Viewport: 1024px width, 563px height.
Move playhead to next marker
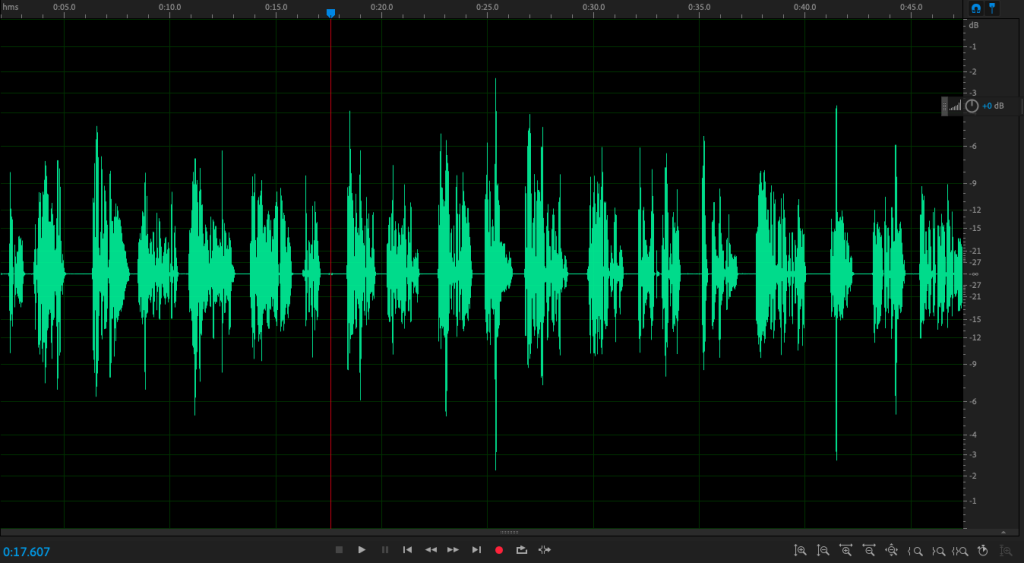(x=477, y=550)
